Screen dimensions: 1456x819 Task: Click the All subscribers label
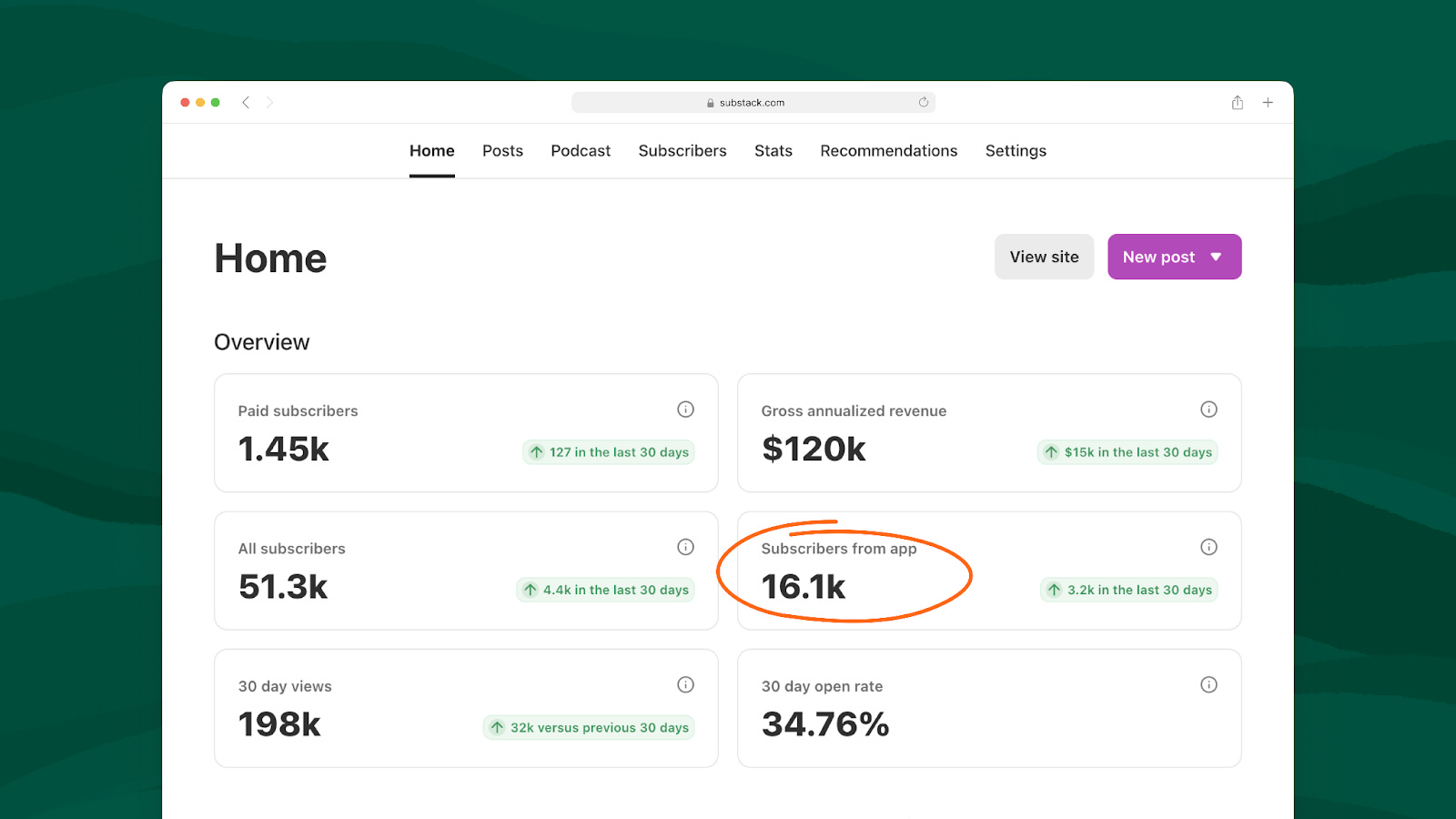coord(292,549)
